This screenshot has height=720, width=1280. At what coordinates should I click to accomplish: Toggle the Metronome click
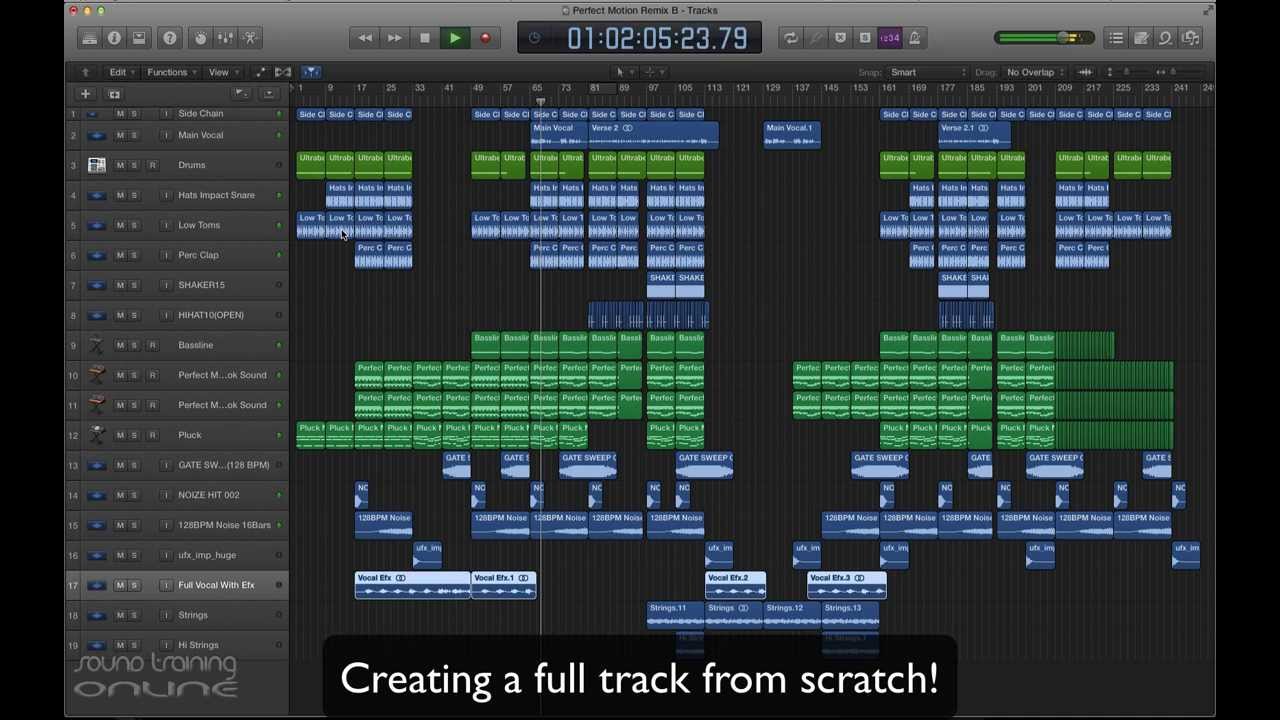pyautogui.click(x=914, y=38)
